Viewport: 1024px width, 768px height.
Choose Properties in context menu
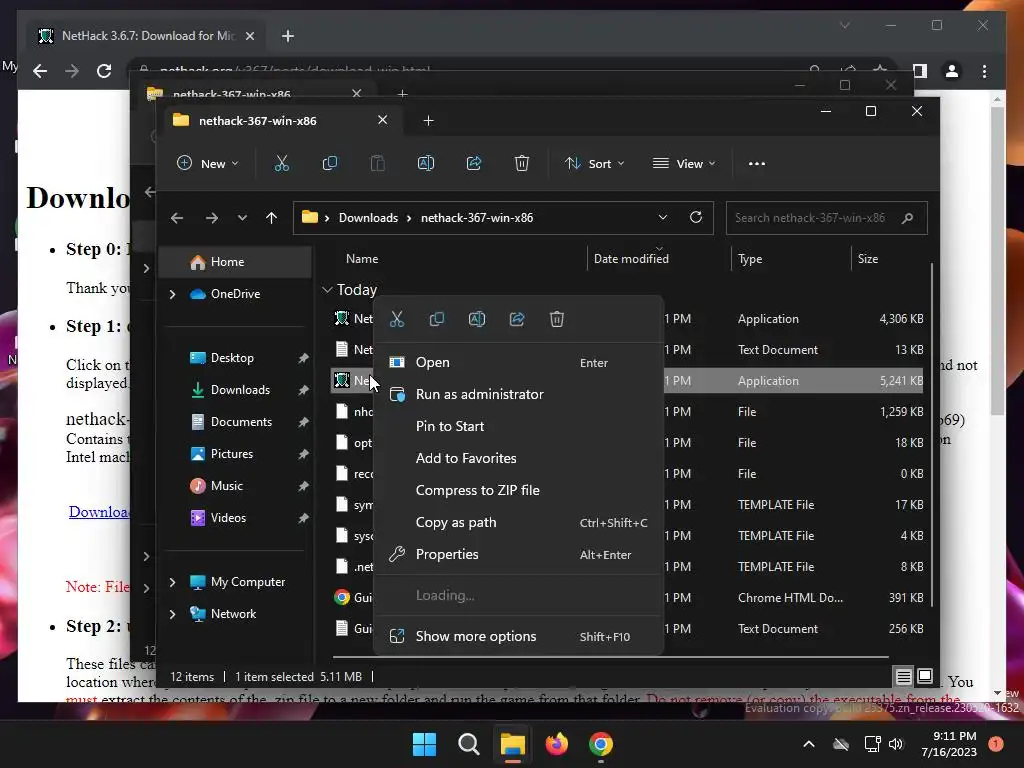coord(519,554)
